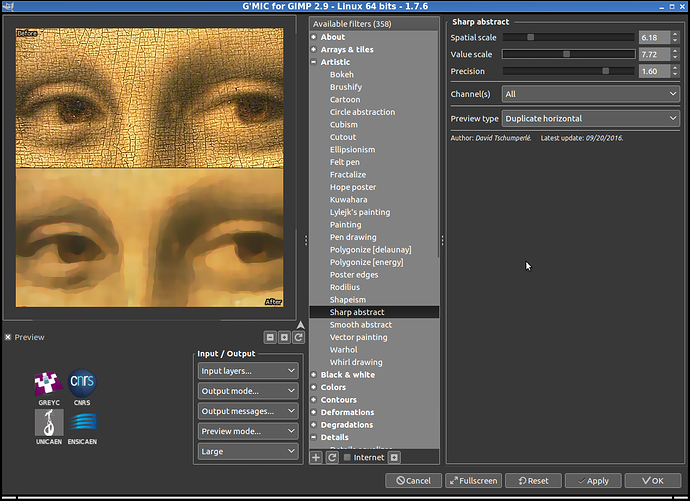Click the Reset button
The height and width of the screenshot is (501, 690).
point(533,481)
